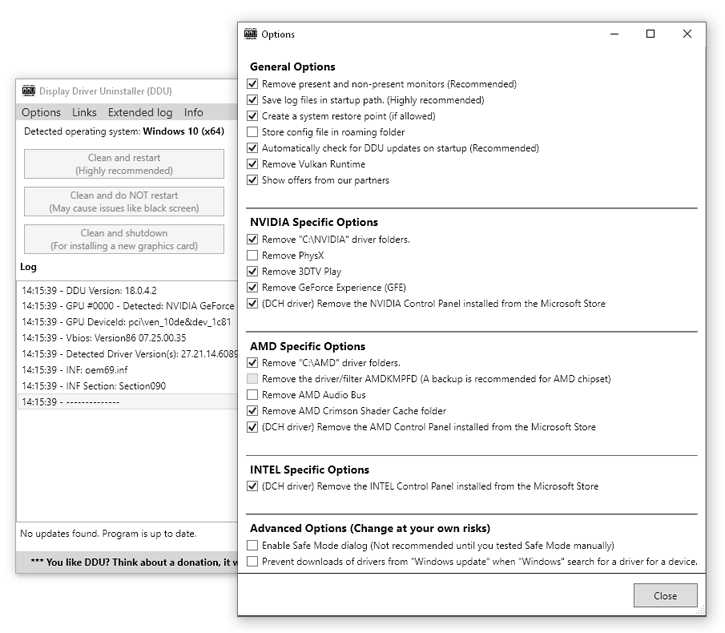Enable Remove AMD Audio Bus
Screen dimensions: 725x633
[x=252, y=395]
